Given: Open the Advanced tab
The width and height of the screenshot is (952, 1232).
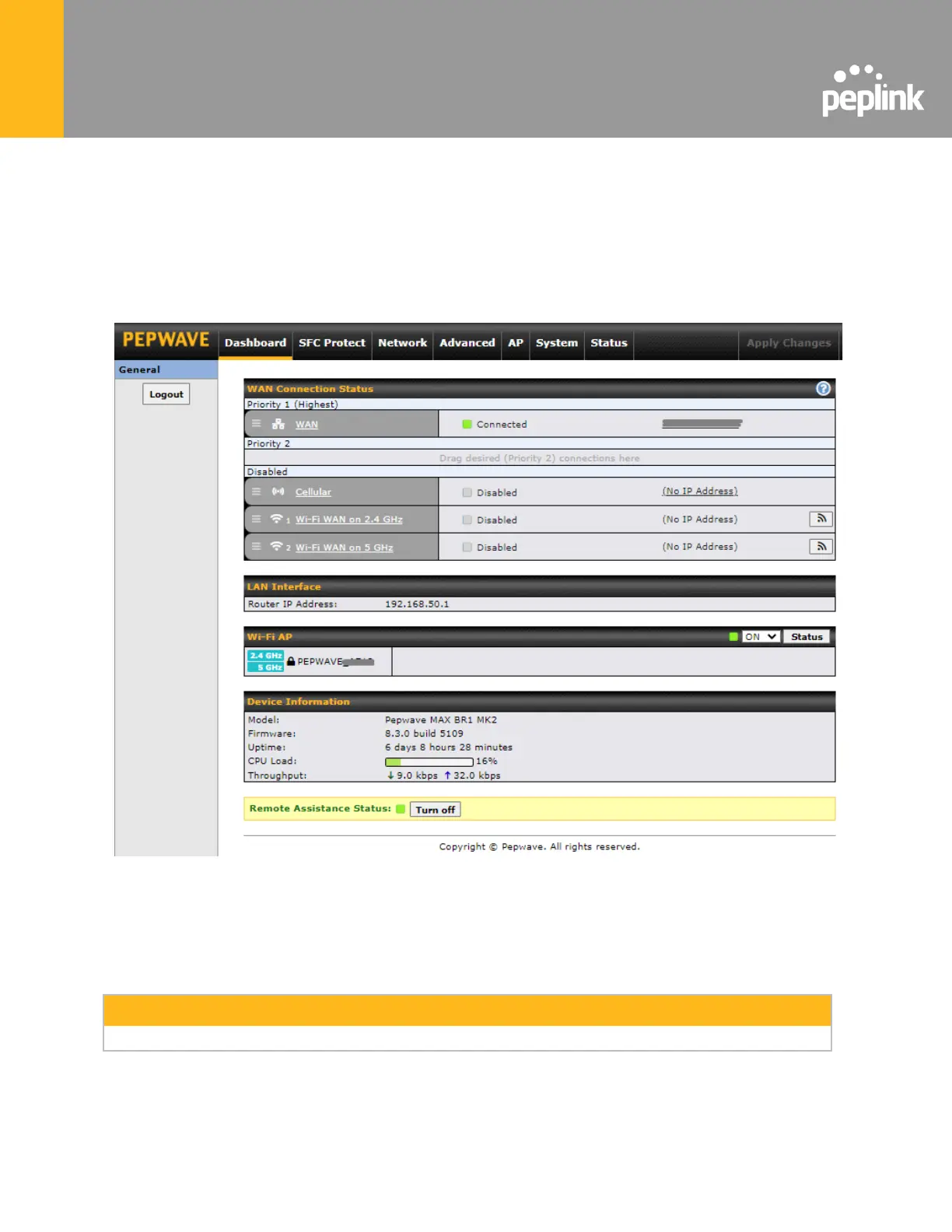Looking at the screenshot, I should click(x=467, y=343).
